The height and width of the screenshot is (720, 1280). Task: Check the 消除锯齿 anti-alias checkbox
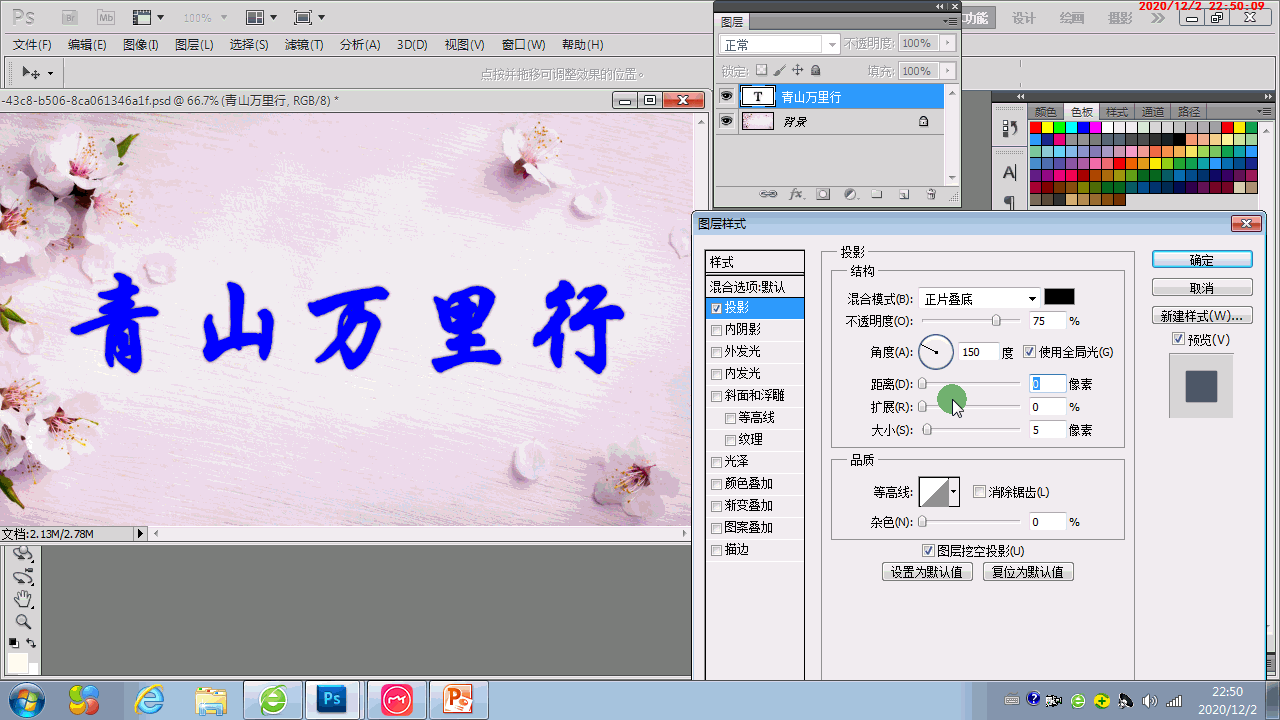[979, 492]
